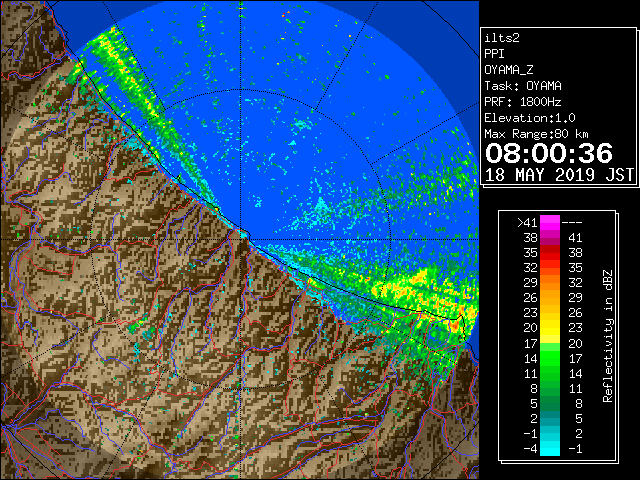Select the 'PPI' scan type text
The height and width of the screenshot is (480, 640).
pyautogui.click(x=494, y=54)
